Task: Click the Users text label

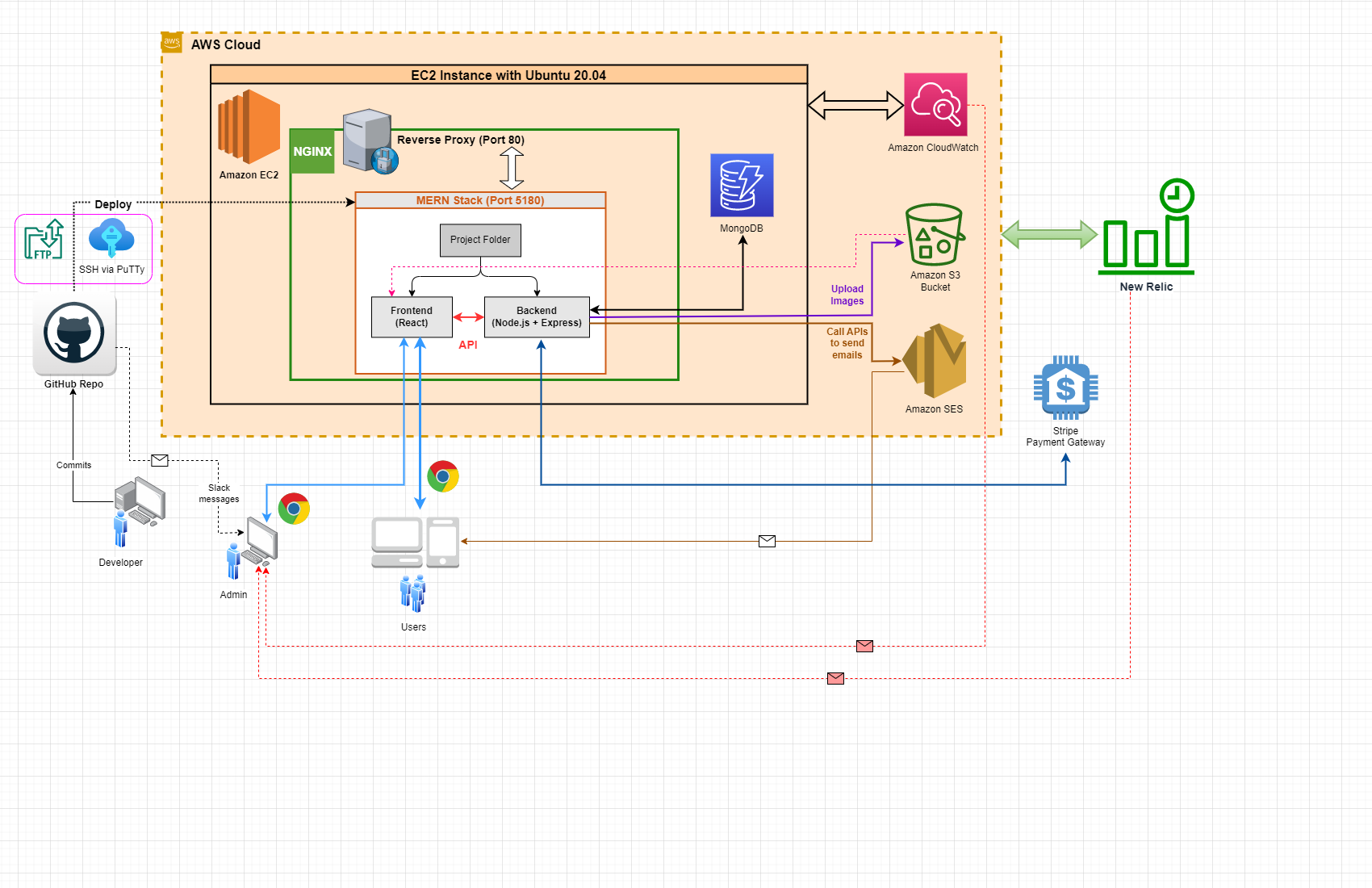Action: (414, 627)
